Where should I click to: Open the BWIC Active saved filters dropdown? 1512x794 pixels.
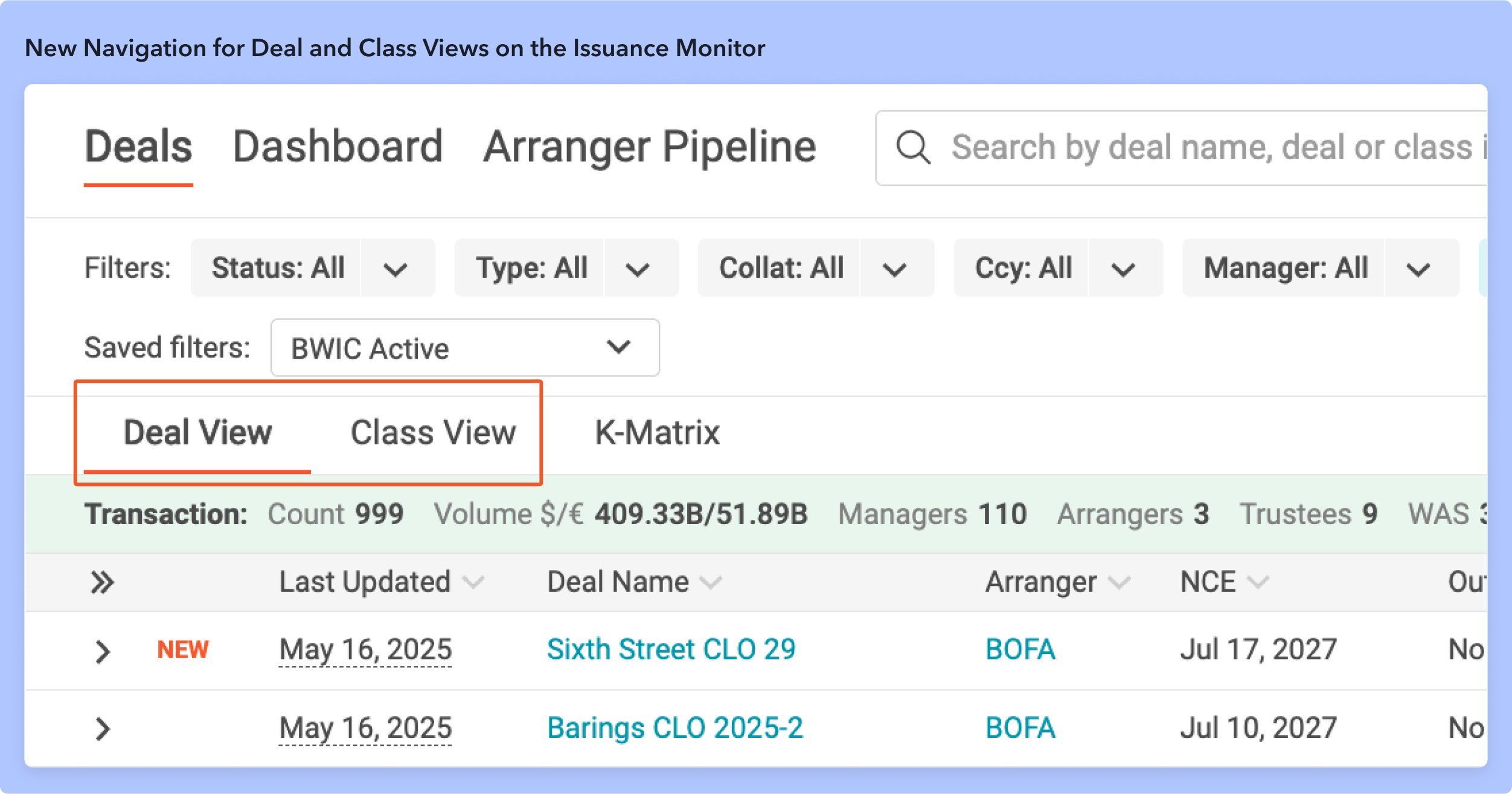(465, 348)
